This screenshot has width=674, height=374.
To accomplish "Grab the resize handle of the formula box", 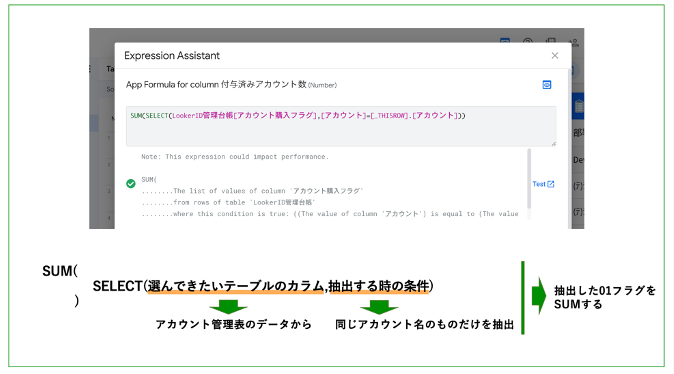I will (554, 144).
